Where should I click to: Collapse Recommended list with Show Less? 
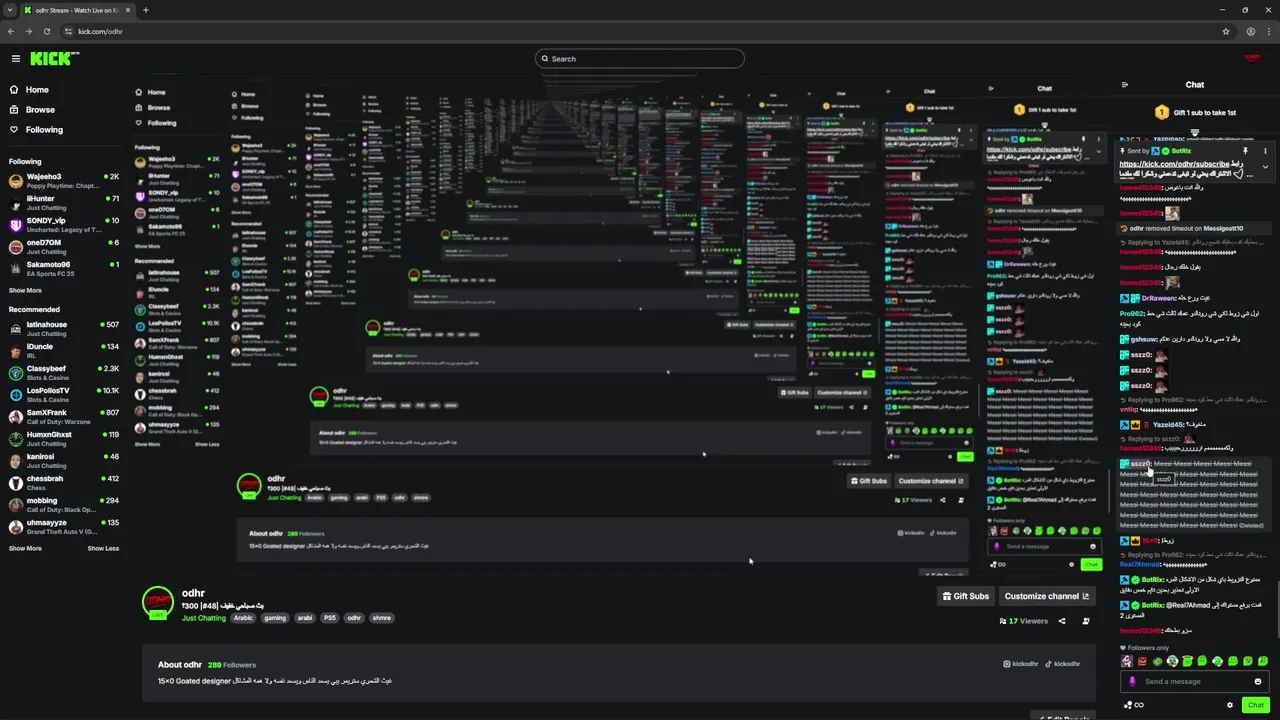[103, 549]
